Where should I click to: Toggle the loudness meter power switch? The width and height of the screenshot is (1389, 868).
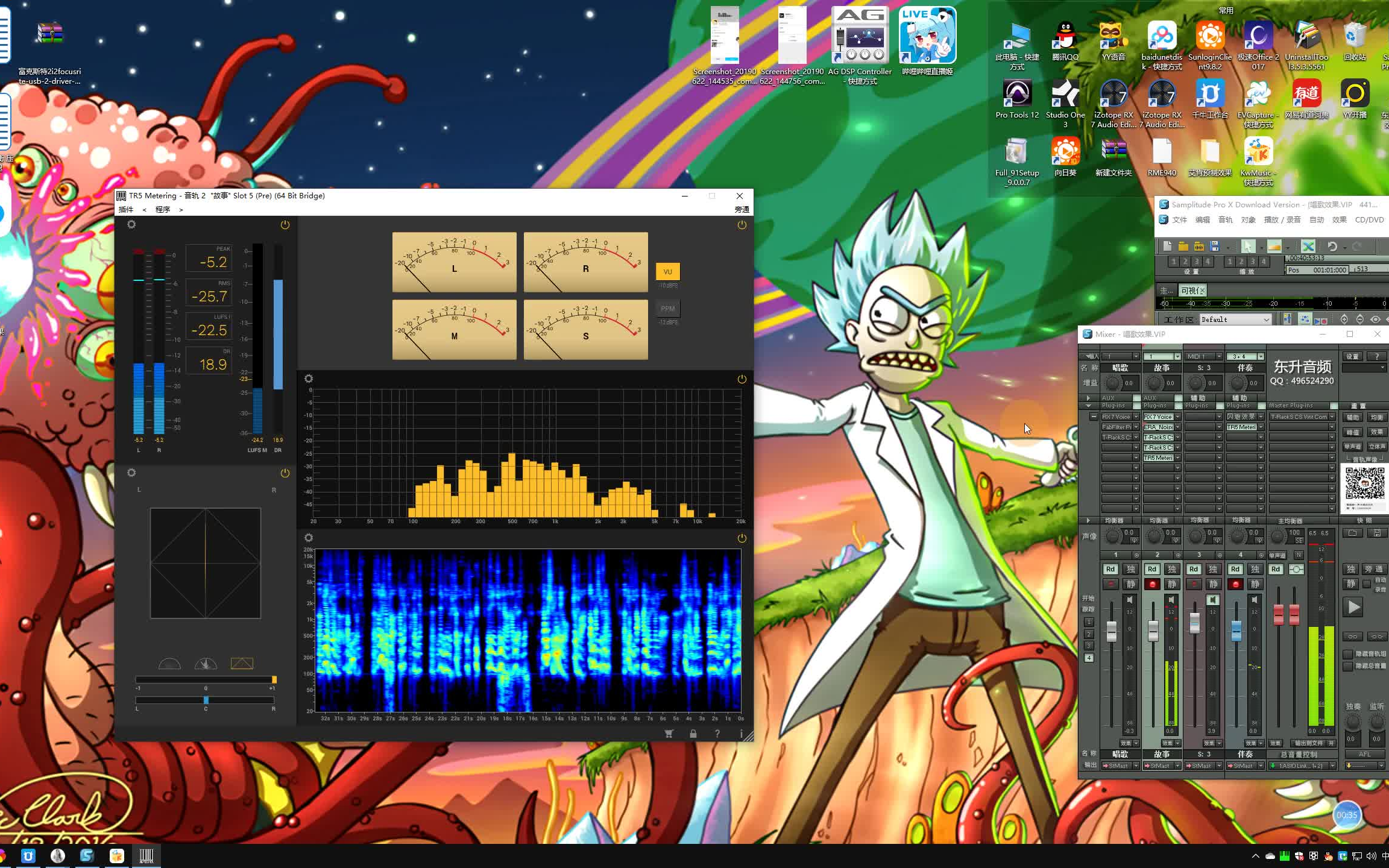[x=285, y=224]
